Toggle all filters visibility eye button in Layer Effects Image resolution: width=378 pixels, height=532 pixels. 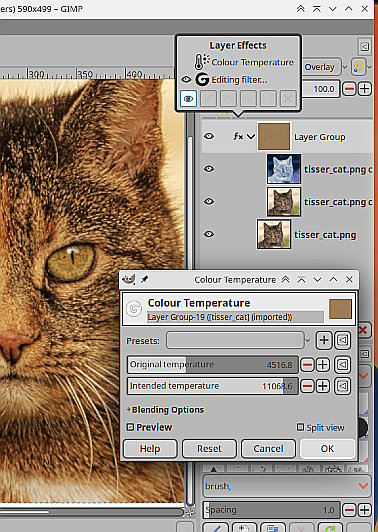tap(188, 99)
